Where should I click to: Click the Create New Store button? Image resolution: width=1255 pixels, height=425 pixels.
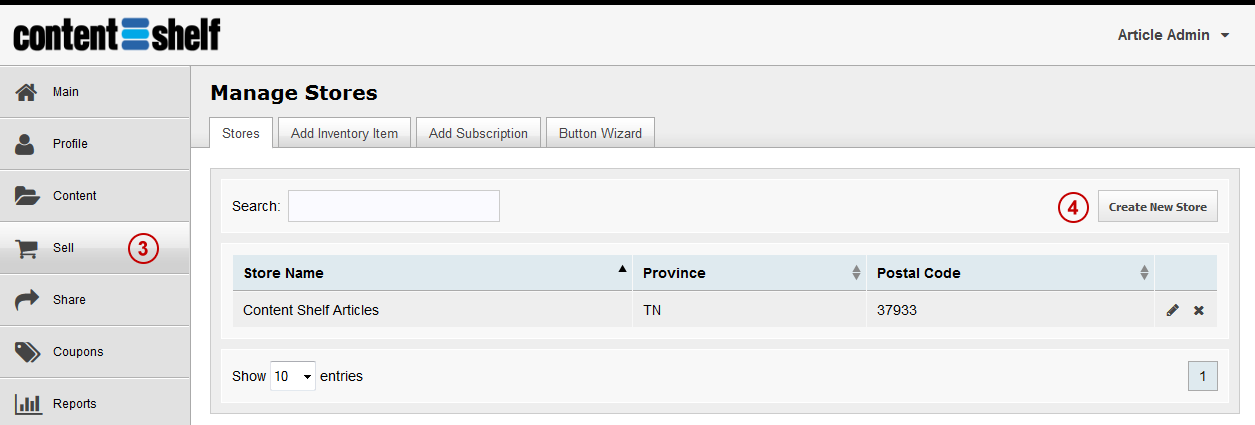1158,207
